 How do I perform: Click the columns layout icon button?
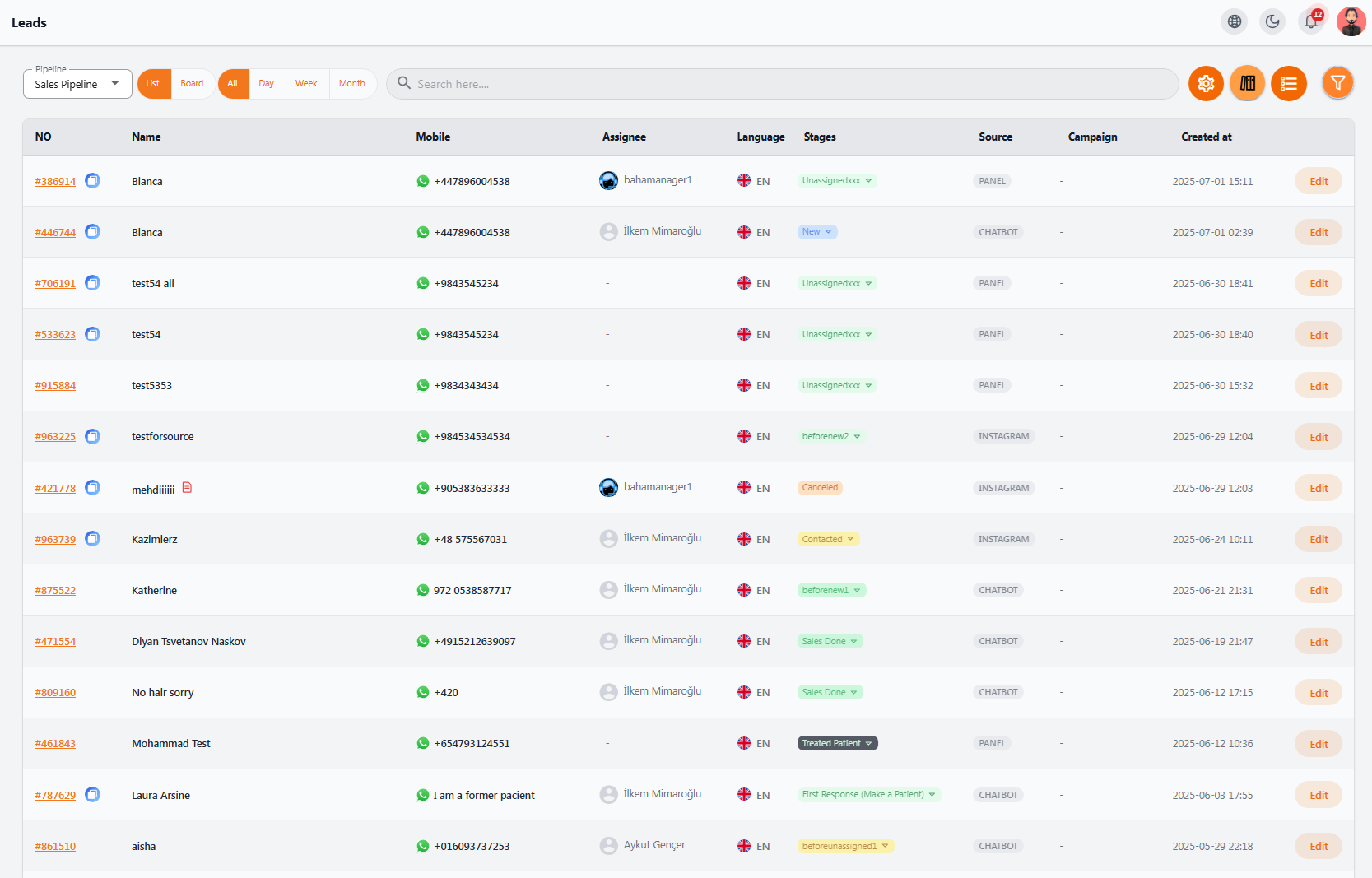[1248, 83]
